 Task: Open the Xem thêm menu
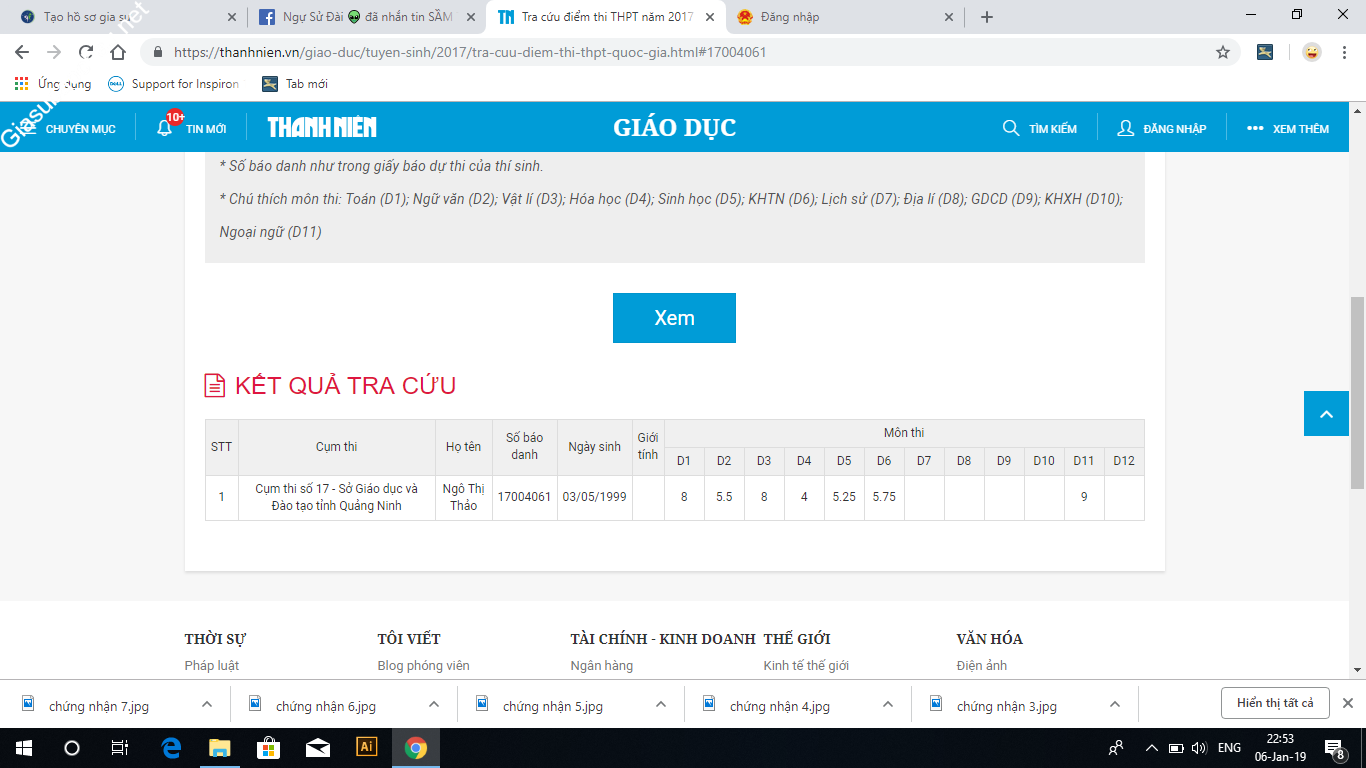[x=1288, y=128]
